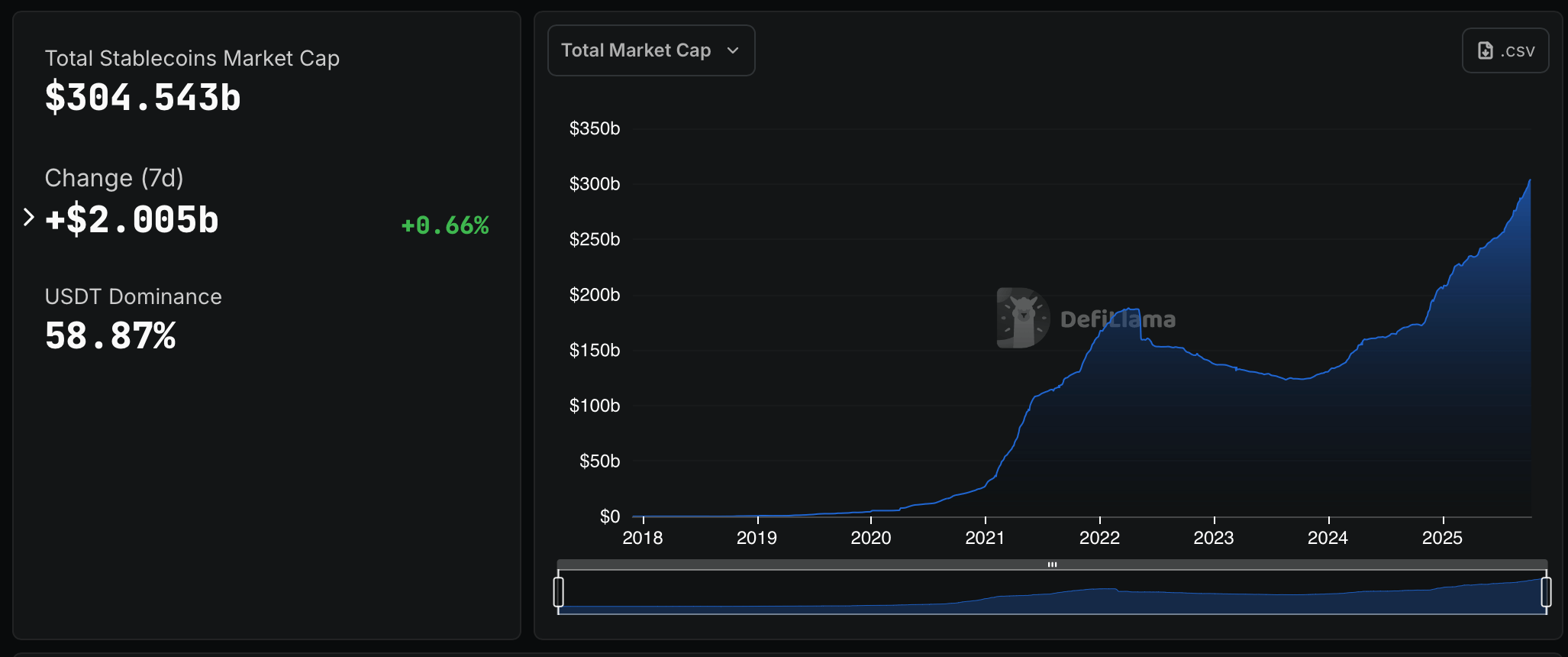Viewport: 1568px width, 657px height.
Task: Click the 2021 label on the x-axis
Action: point(985,538)
